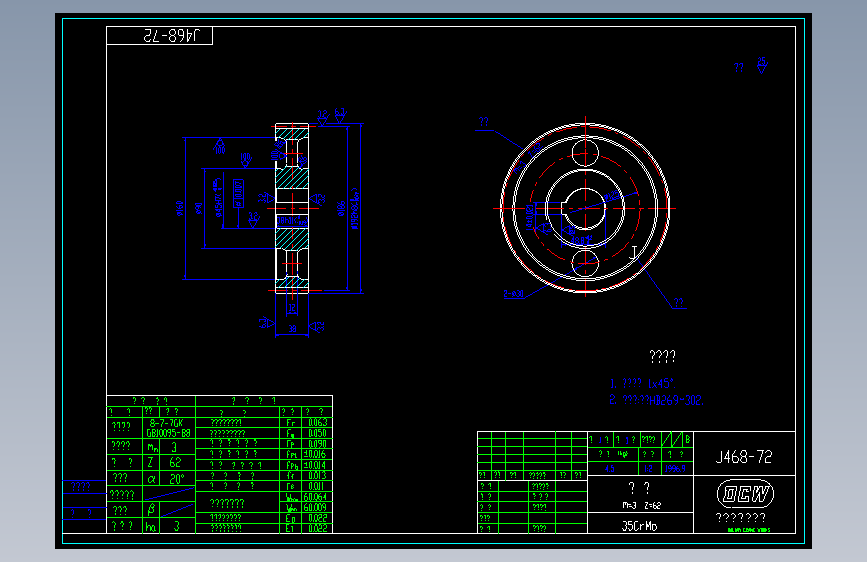Select the ±0.014 tolerance value
The height and width of the screenshot is (562, 867).
point(316,465)
